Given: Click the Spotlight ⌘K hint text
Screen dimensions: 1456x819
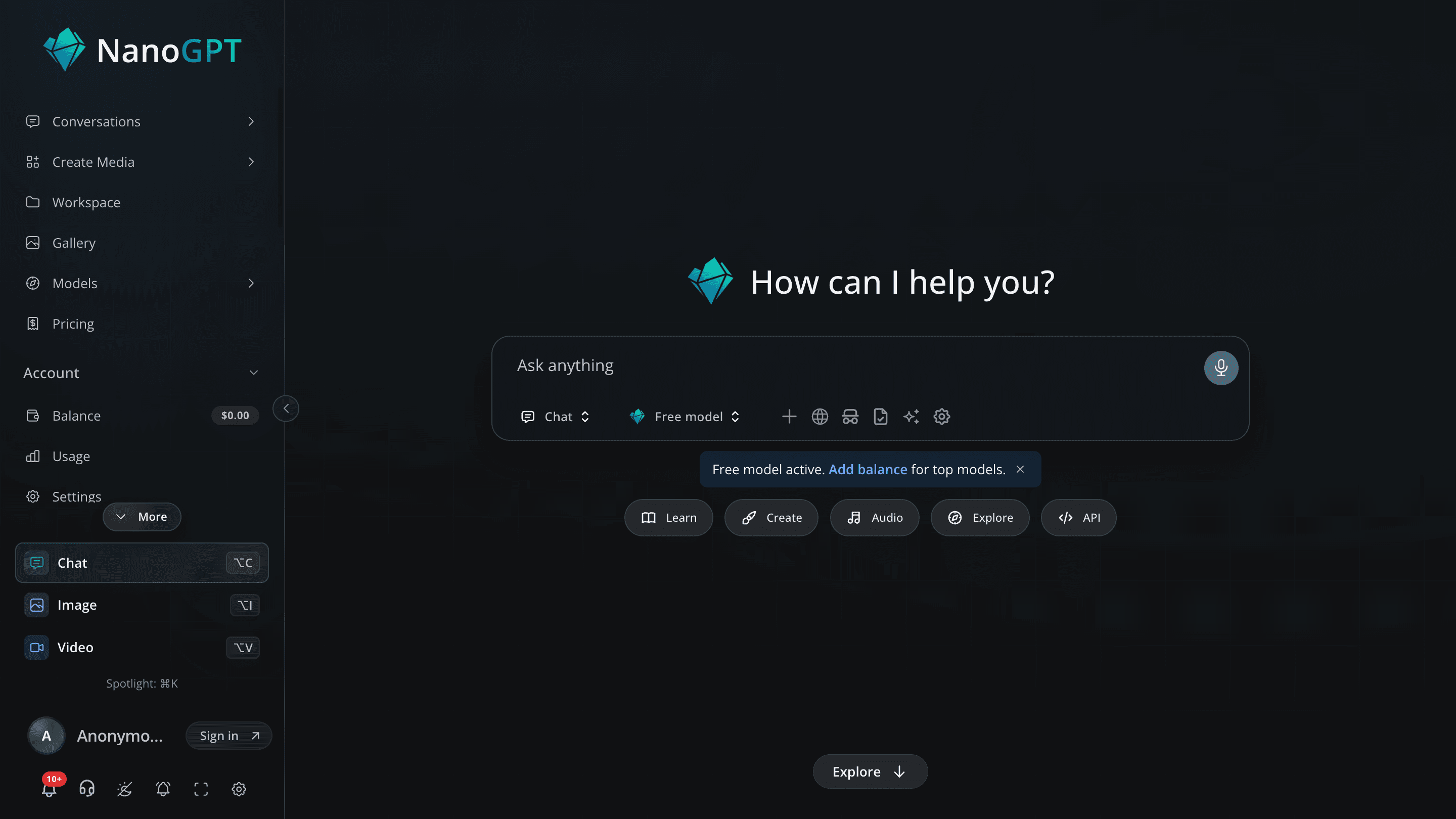Looking at the screenshot, I should click(142, 684).
